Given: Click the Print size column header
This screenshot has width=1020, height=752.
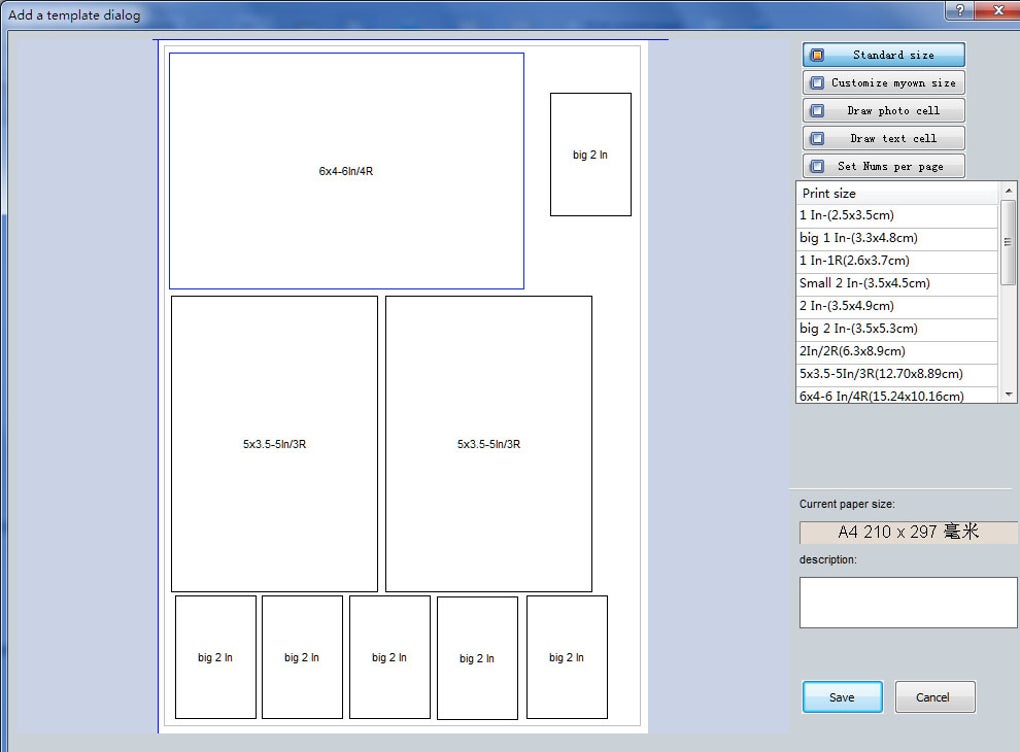Looking at the screenshot, I should [897, 193].
